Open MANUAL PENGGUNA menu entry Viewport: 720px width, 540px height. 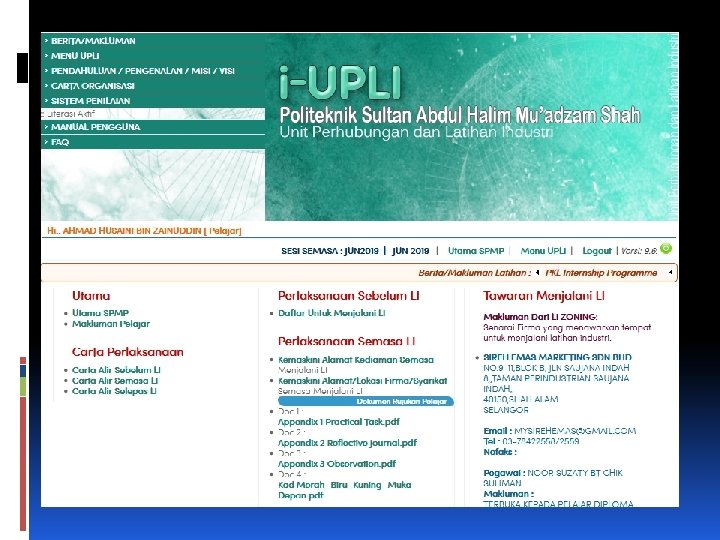(x=96, y=127)
